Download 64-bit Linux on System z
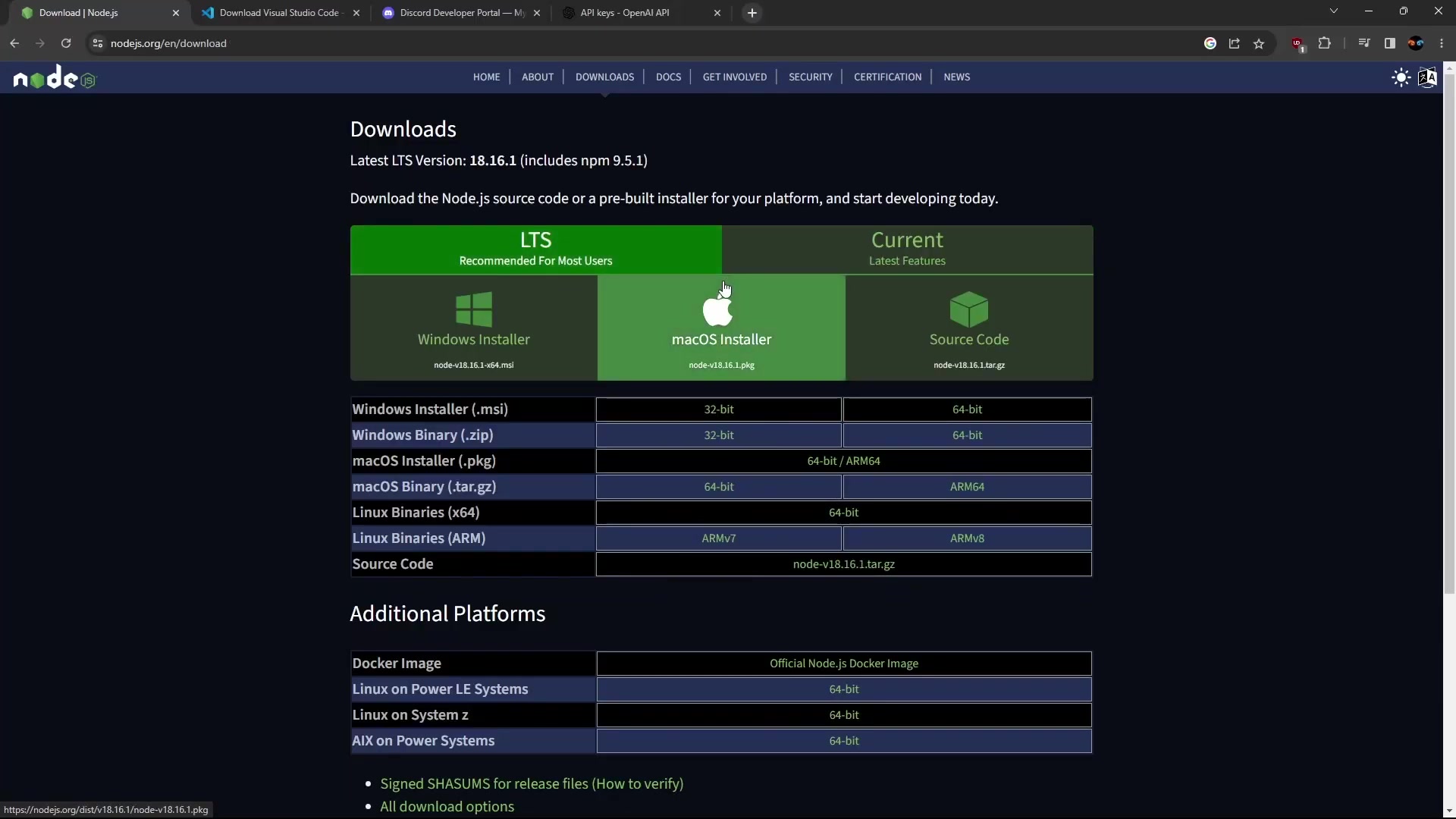This screenshot has width=1456, height=819. point(843,715)
